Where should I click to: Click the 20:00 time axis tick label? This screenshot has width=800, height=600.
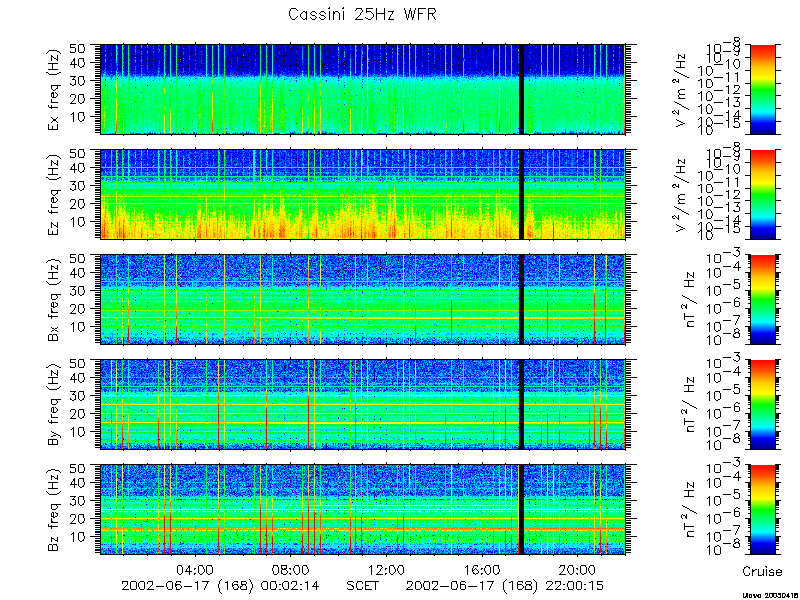coord(577,569)
